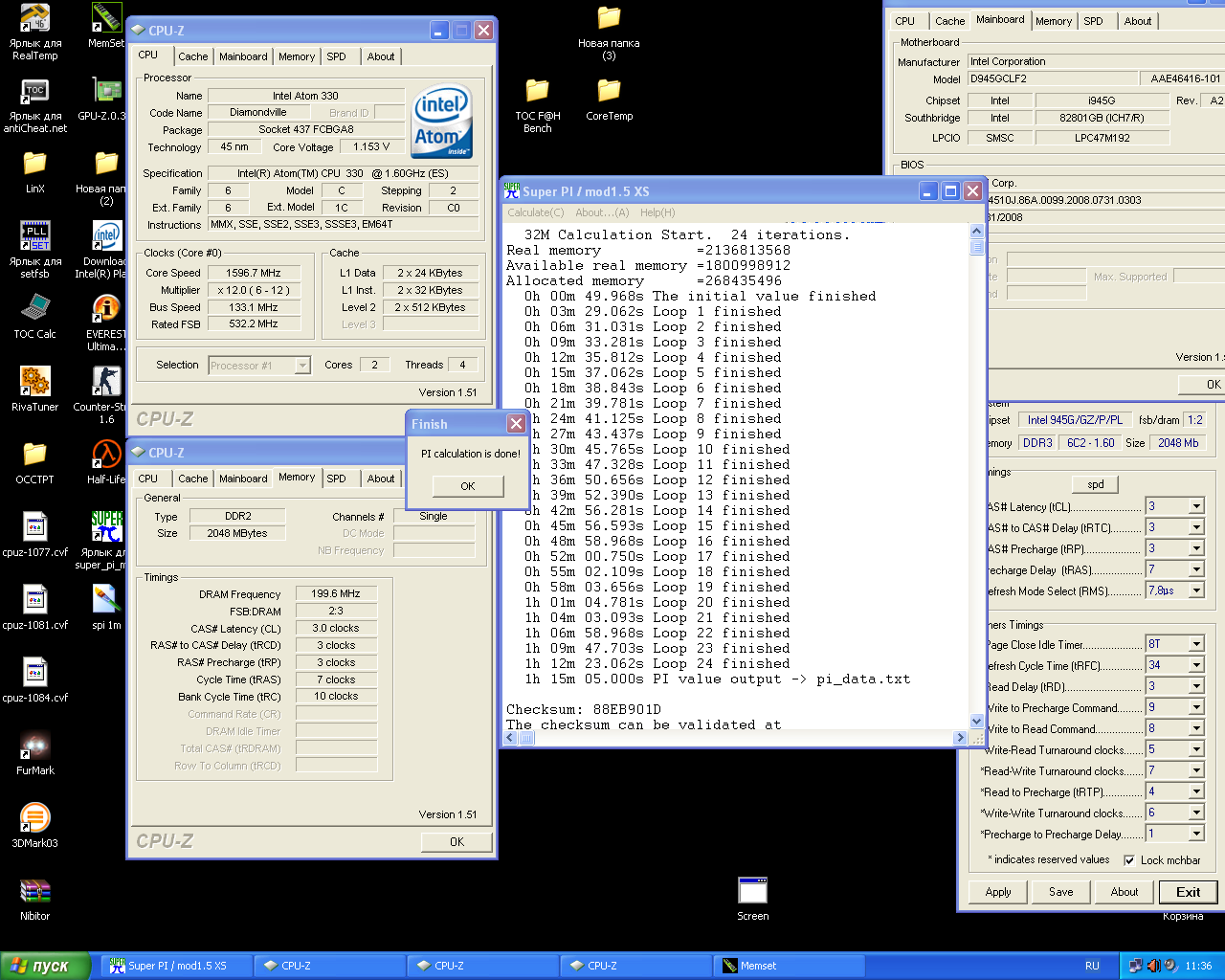Open the Cache tab in the CPU-Z processor window
The width and height of the screenshot is (1225, 980).
(x=192, y=56)
